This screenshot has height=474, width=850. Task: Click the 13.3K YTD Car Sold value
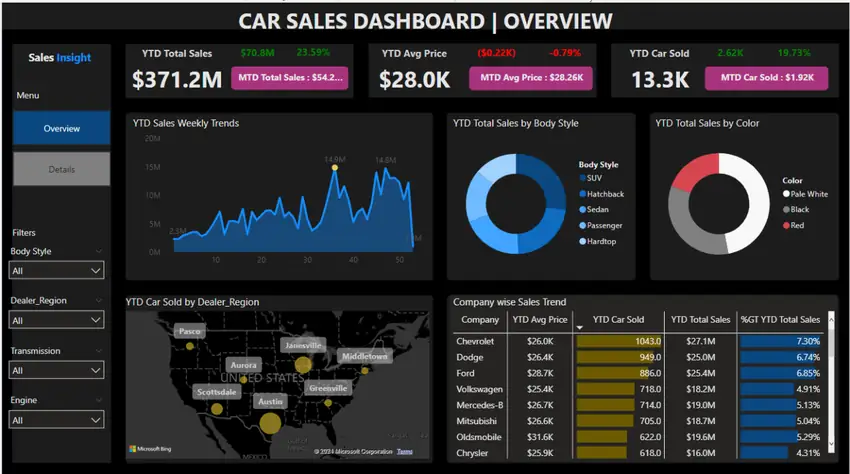click(660, 80)
